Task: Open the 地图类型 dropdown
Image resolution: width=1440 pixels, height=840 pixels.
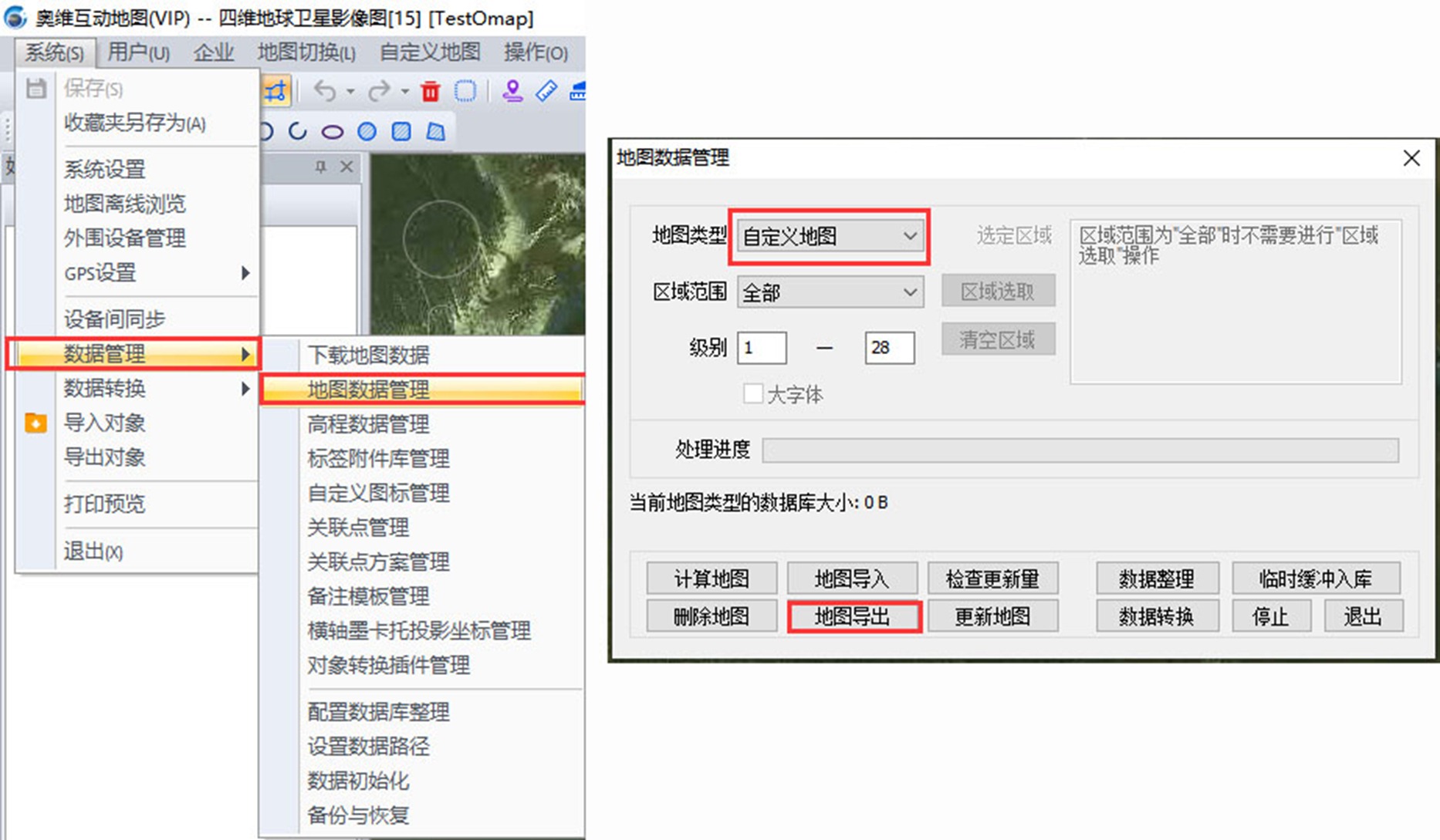Action: (830, 236)
